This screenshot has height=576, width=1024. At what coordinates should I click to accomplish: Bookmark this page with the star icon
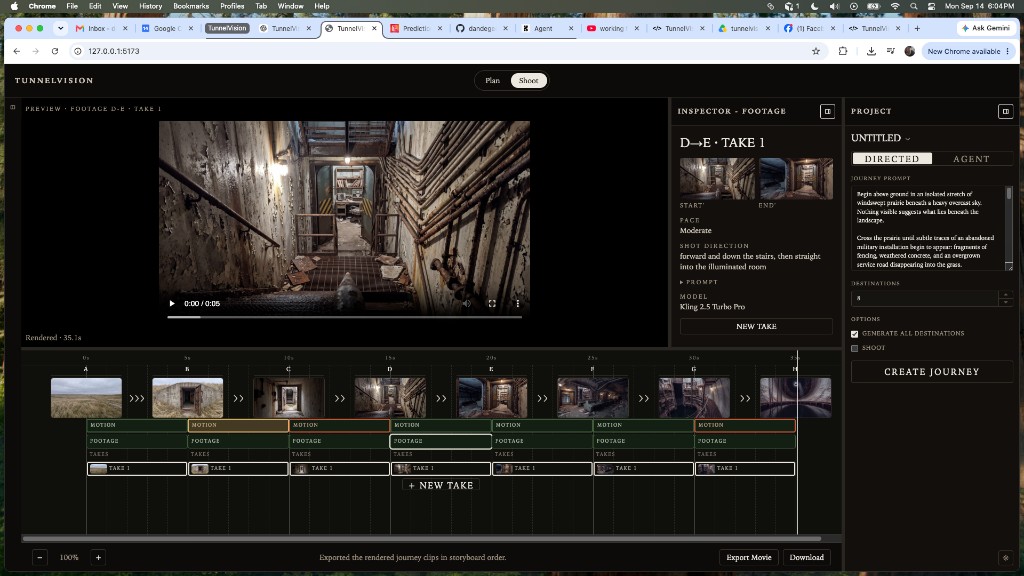tap(816, 51)
